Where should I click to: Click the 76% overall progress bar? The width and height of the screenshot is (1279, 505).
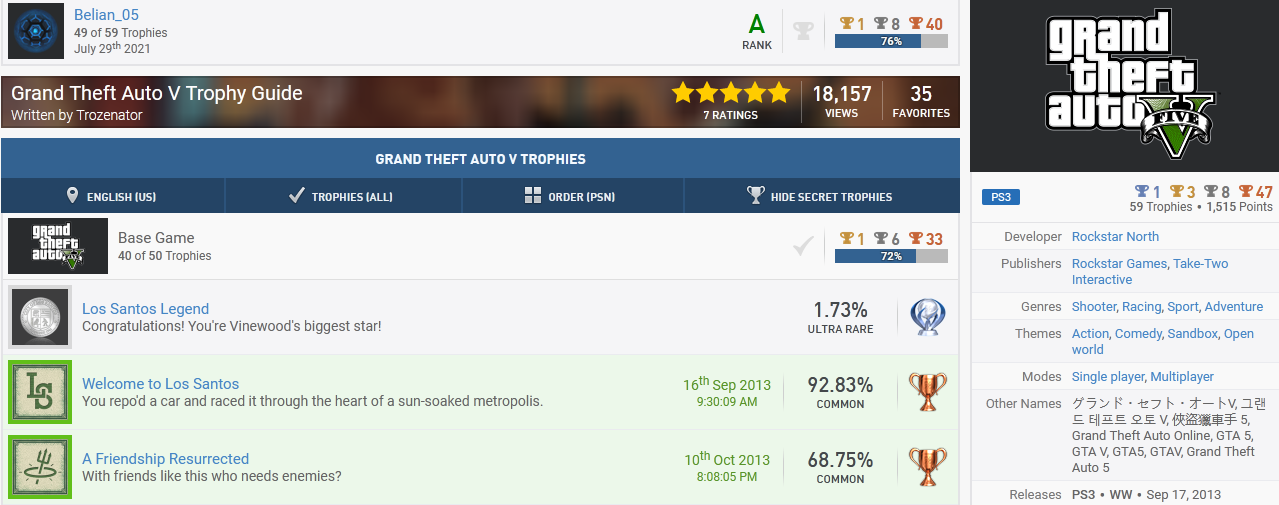coord(890,41)
